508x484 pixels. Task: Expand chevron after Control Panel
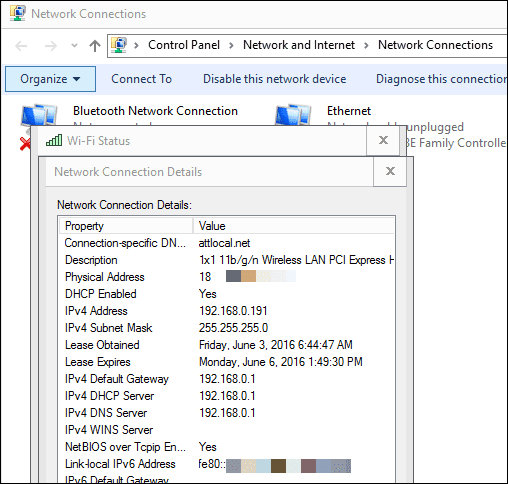point(231,45)
